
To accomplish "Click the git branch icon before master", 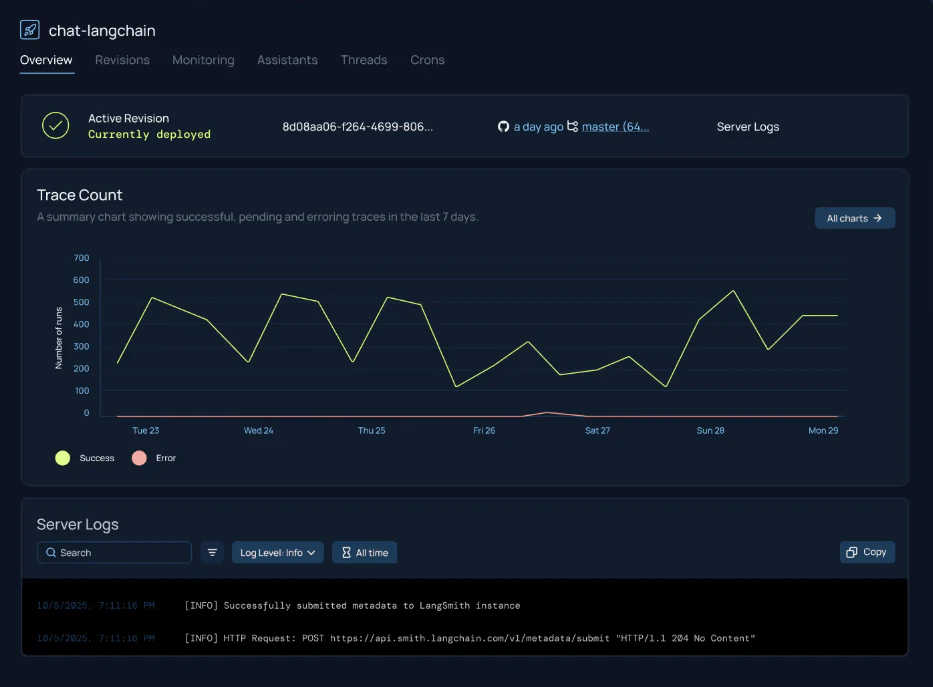I will coord(572,126).
